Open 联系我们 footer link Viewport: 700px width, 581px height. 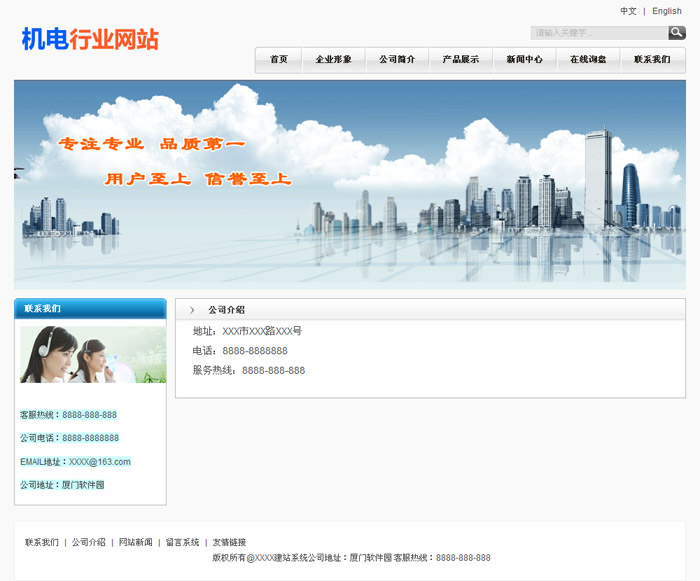point(42,542)
